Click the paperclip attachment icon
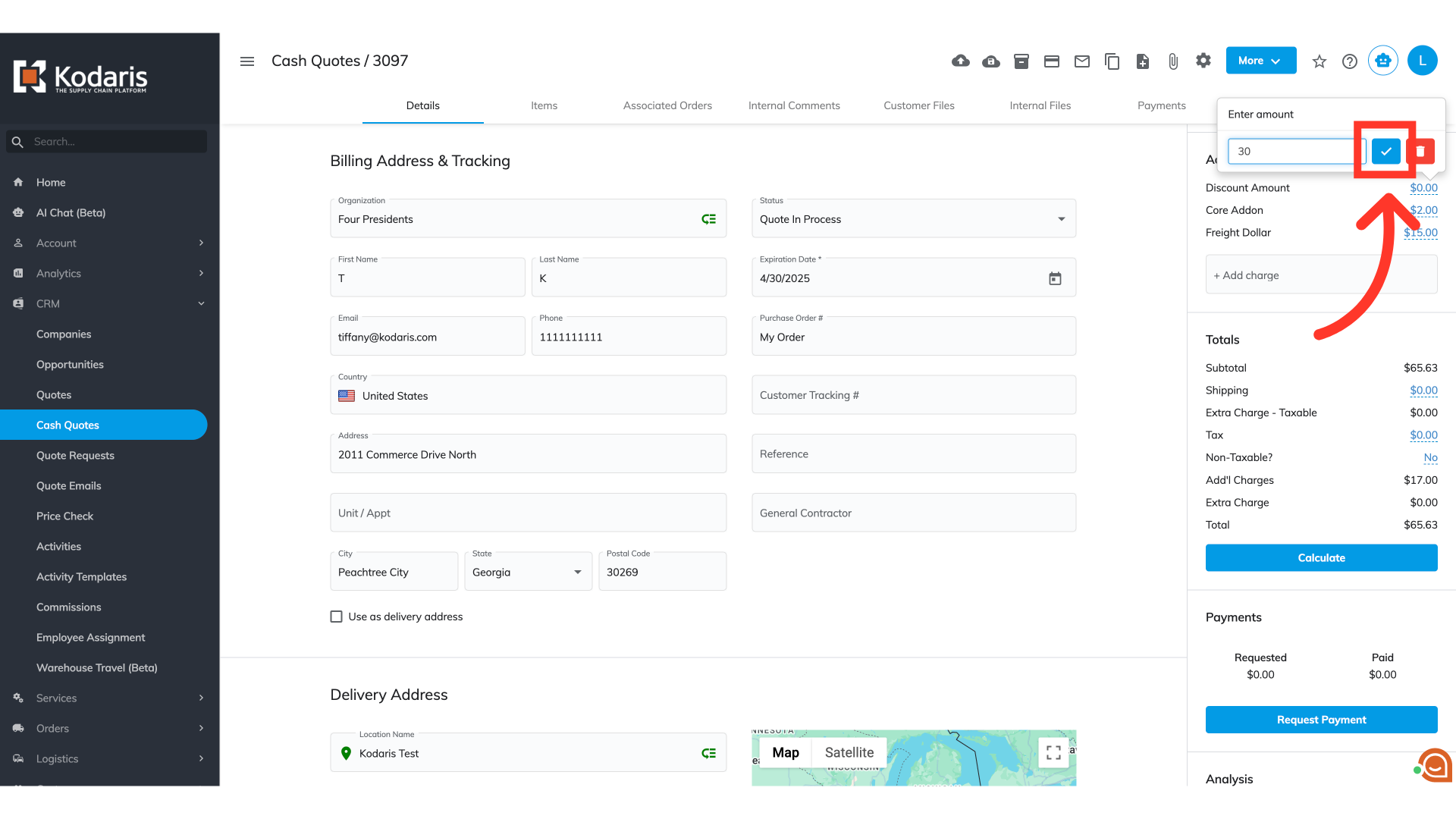Viewport: 1456px width, 819px height. [1173, 61]
